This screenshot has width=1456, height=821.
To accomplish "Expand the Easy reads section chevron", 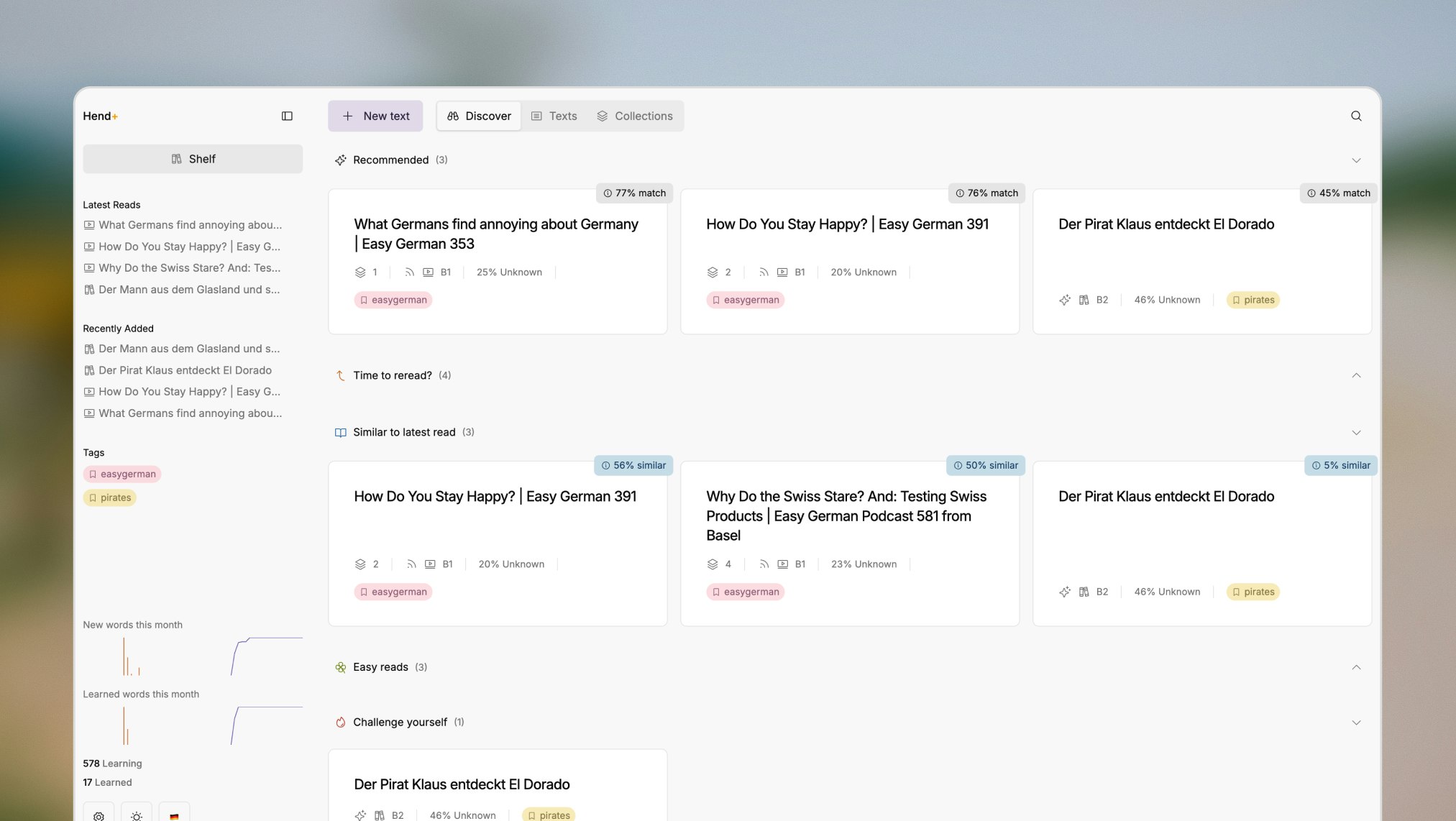I will [x=1356, y=667].
